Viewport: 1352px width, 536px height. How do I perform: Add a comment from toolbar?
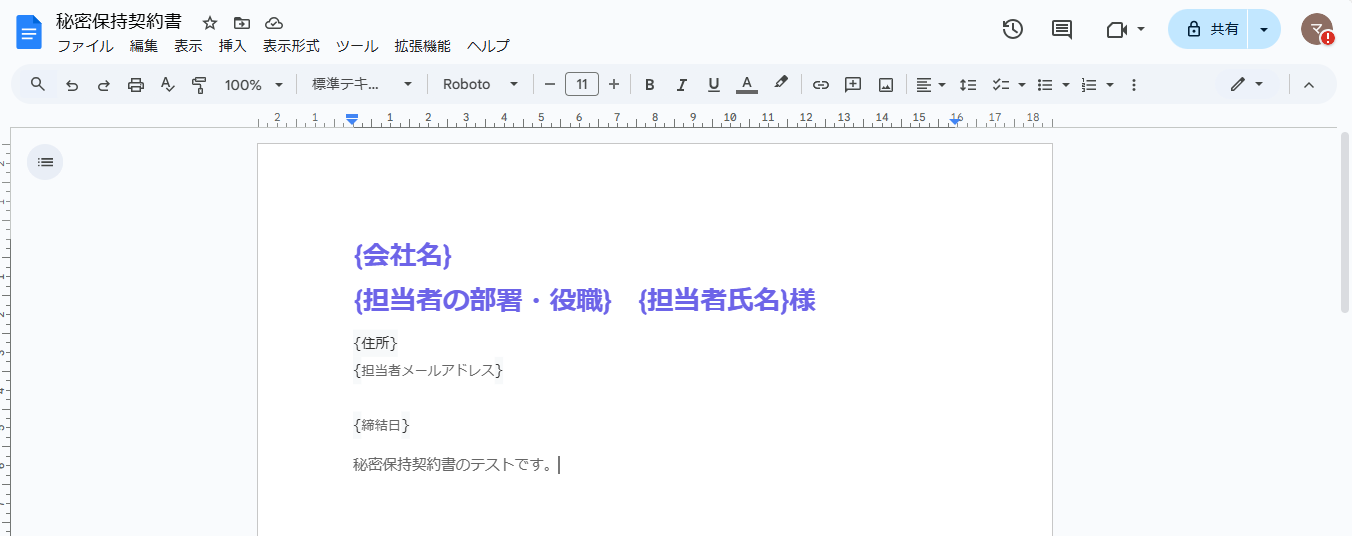click(853, 85)
